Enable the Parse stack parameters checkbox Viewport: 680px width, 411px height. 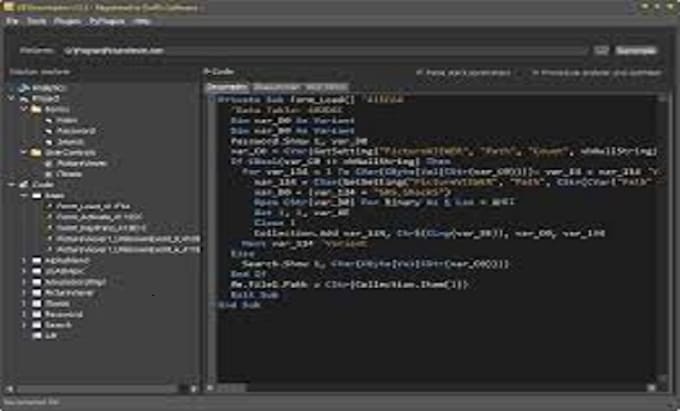point(419,73)
